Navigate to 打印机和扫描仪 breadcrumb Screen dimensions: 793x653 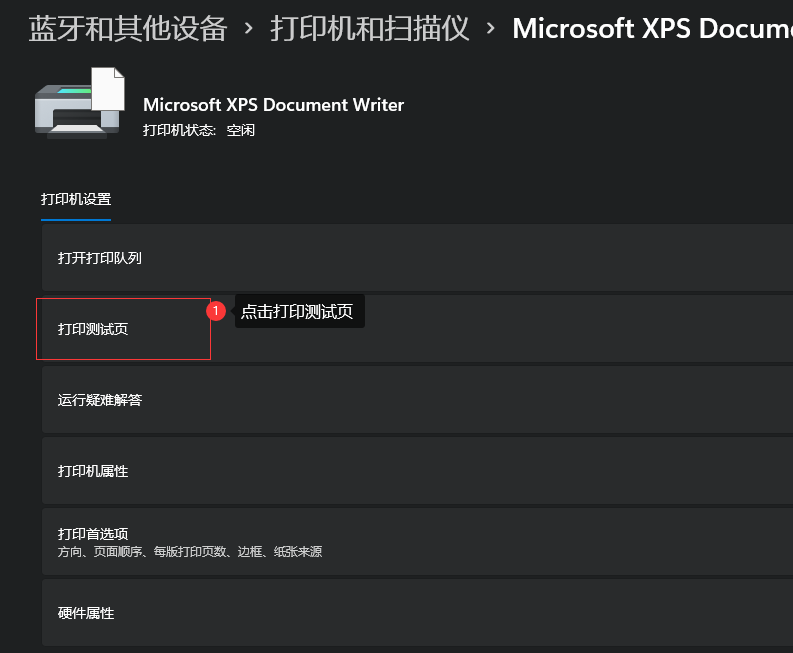(369, 29)
